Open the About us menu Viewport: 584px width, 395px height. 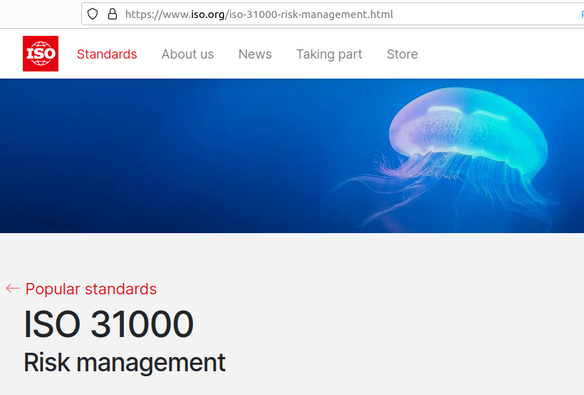[187, 54]
